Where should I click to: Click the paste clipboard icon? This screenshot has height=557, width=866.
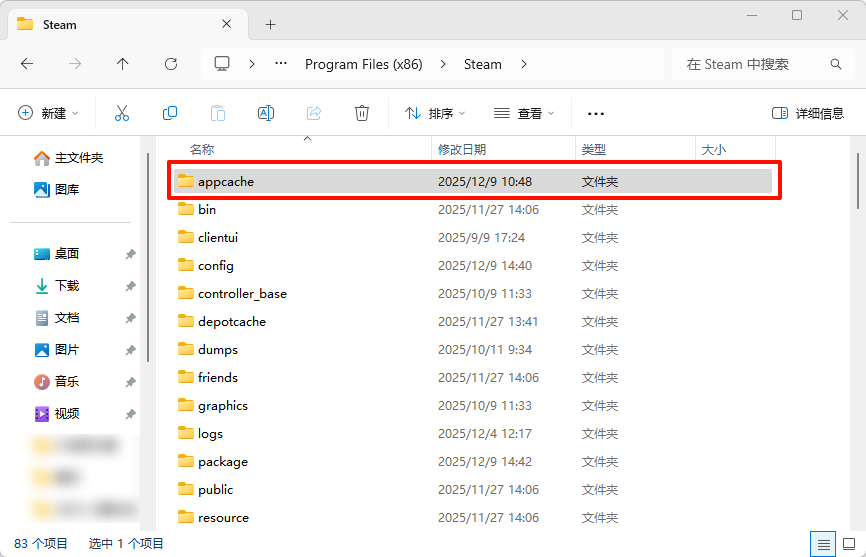(218, 113)
